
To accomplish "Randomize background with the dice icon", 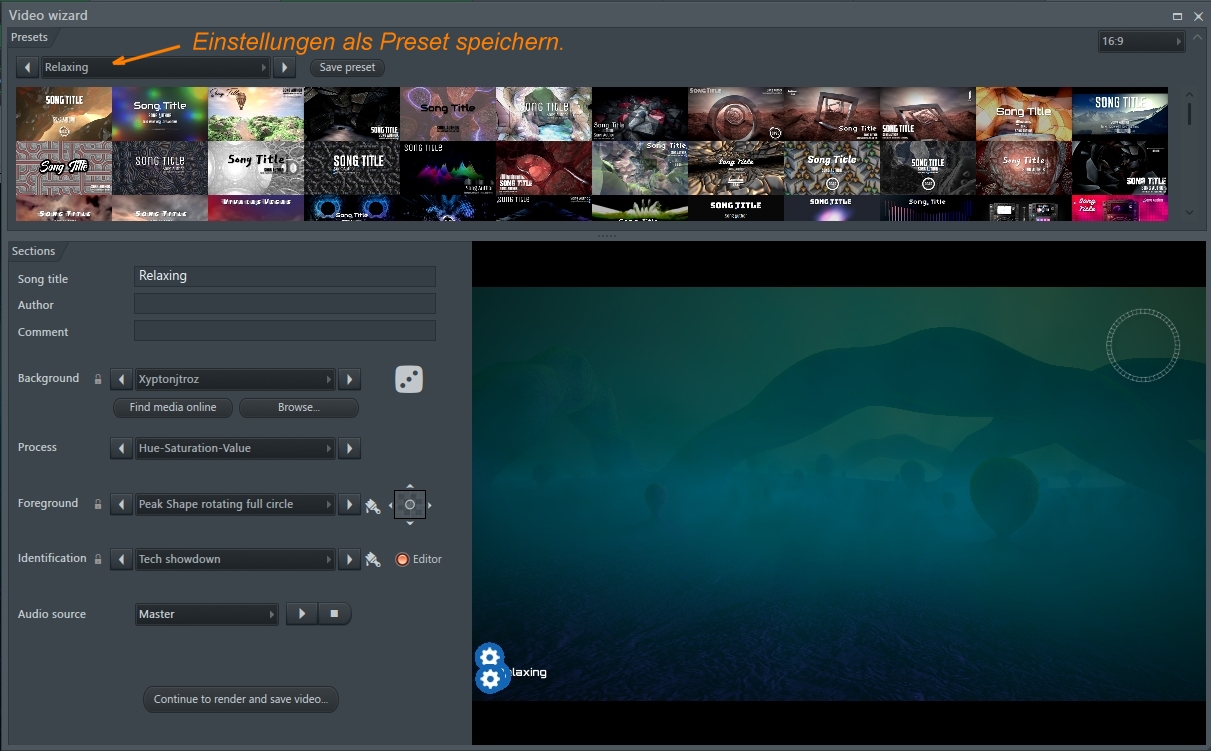I will [409, 379].
